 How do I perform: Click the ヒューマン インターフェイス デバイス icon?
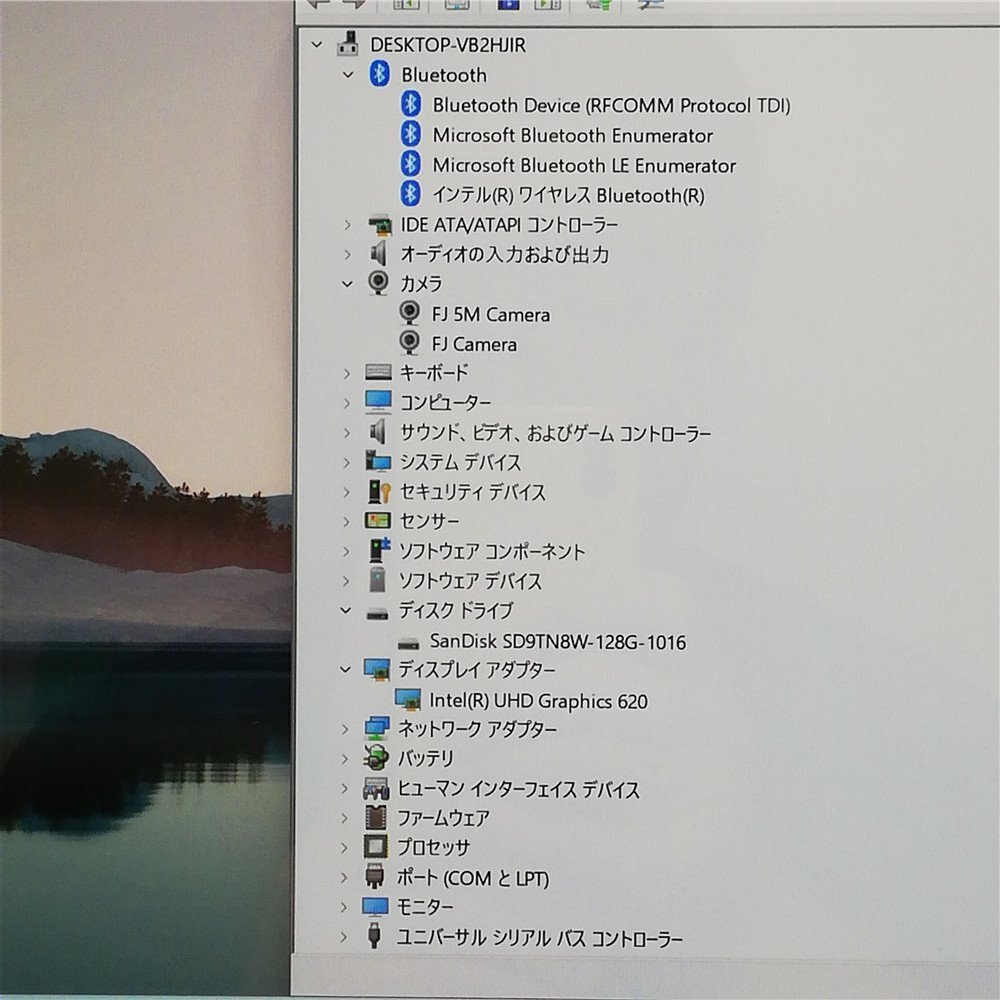coord(376,789)
